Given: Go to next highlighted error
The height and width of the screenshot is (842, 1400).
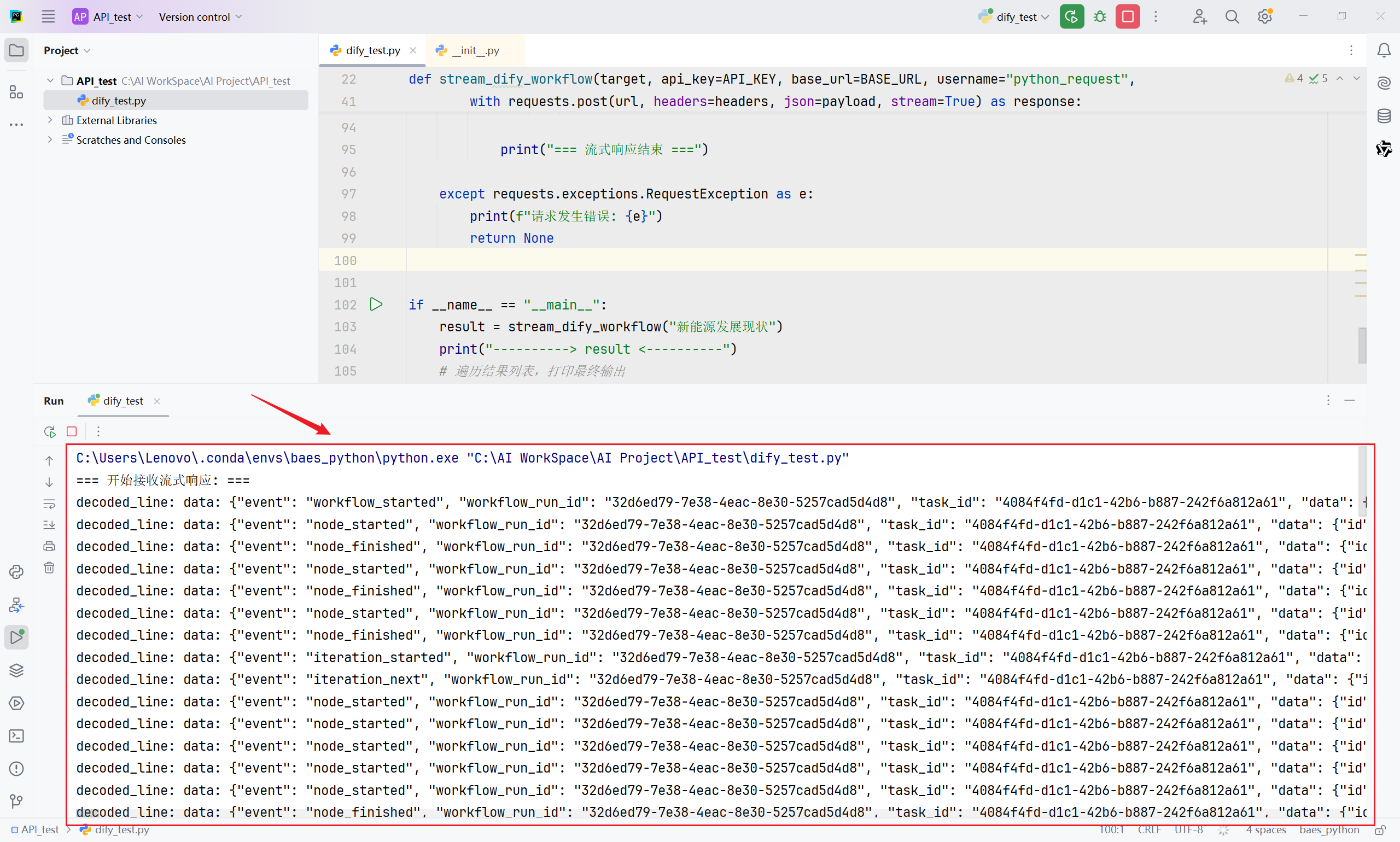Looking at the screenshot, I should point(1357,78).
